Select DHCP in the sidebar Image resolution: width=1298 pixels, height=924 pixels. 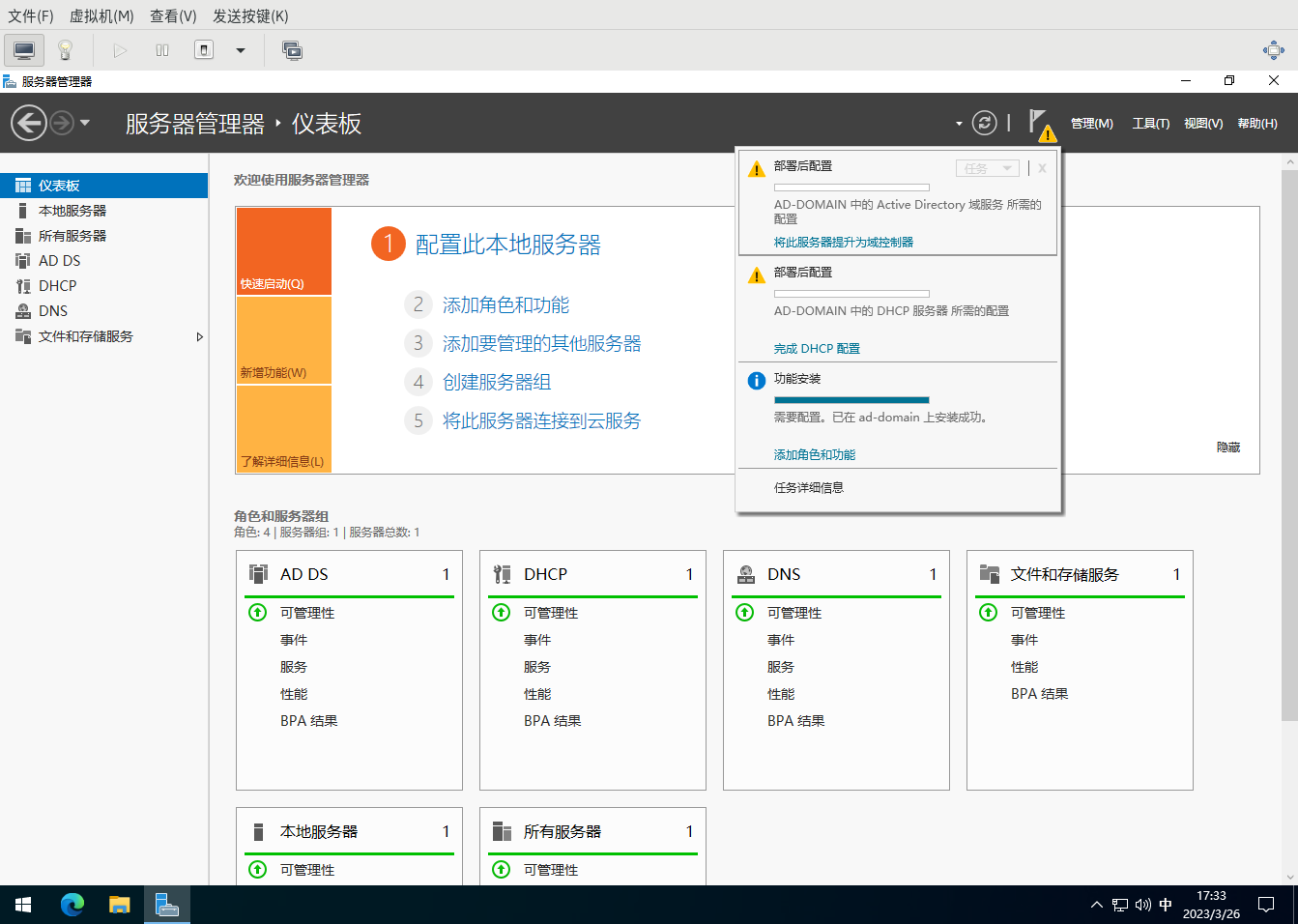tap(103, 286)
